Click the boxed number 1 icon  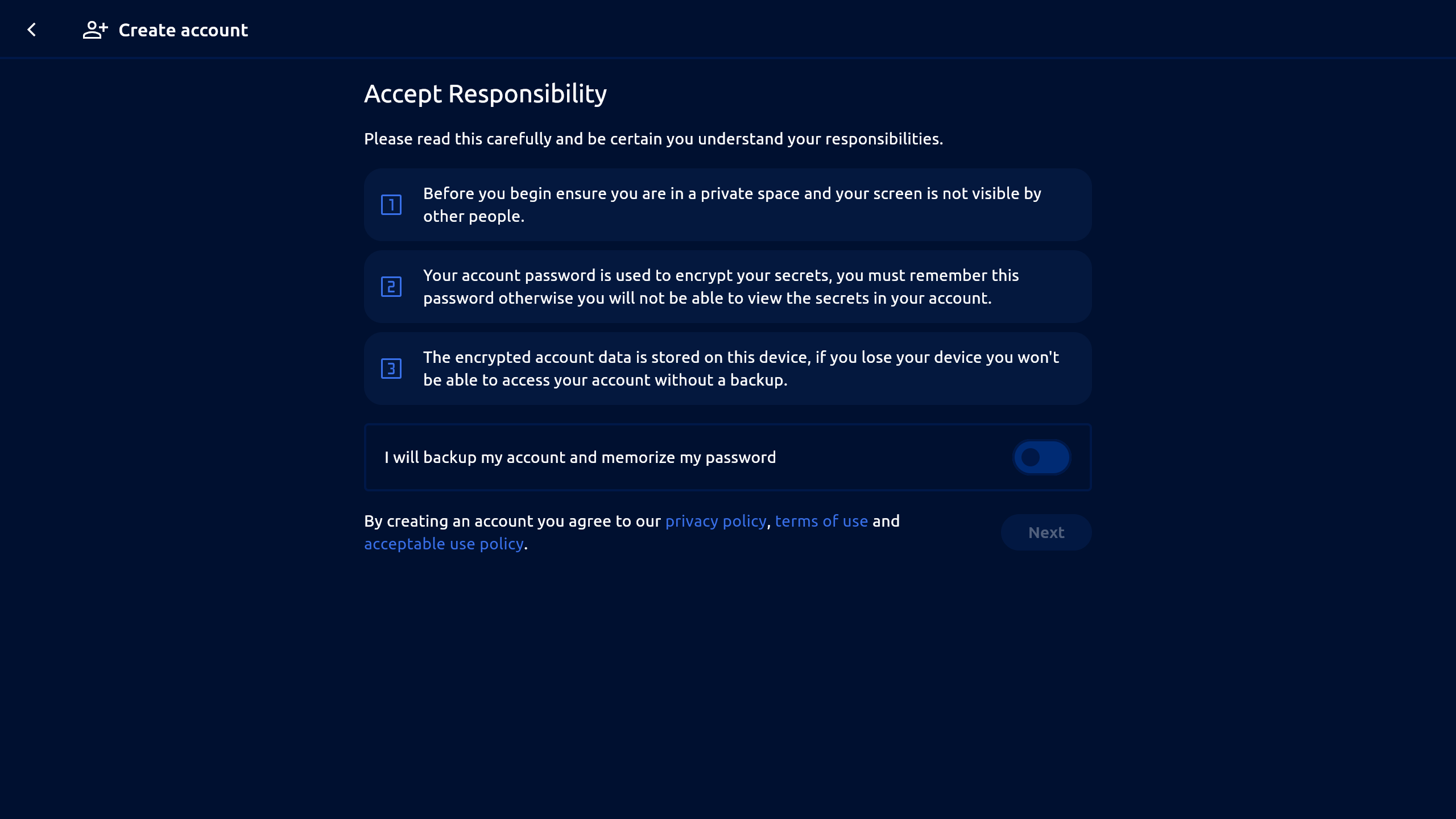[391, 205]
